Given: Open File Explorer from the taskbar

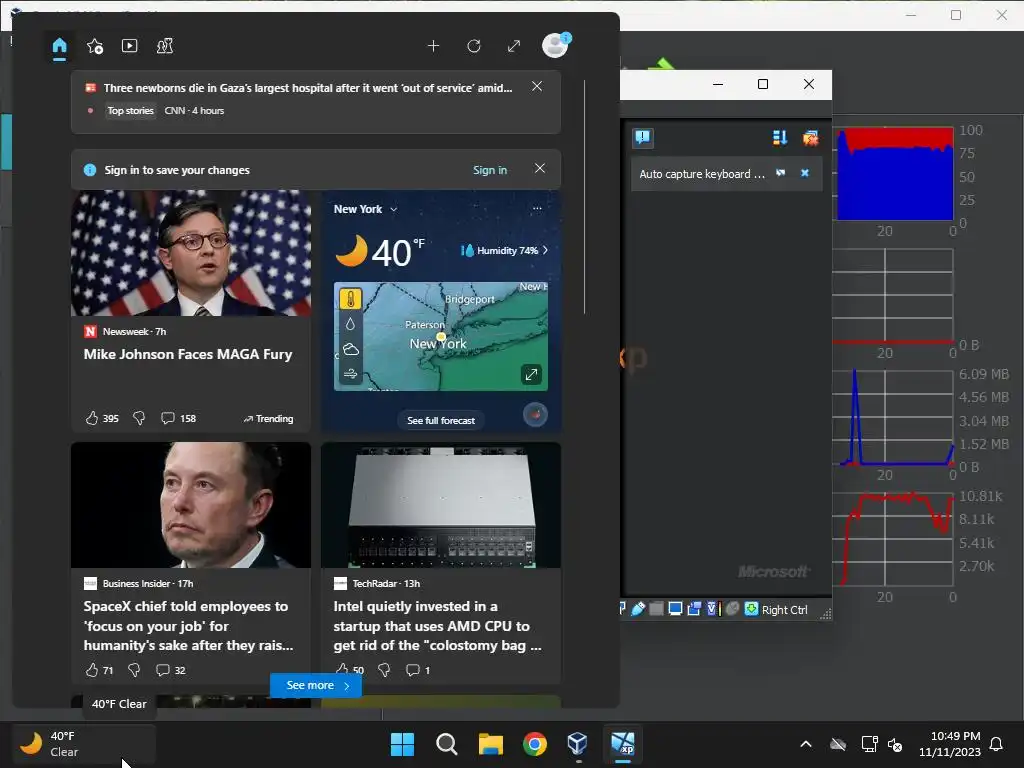Looking at the screenshot, I should click(490, 744).
